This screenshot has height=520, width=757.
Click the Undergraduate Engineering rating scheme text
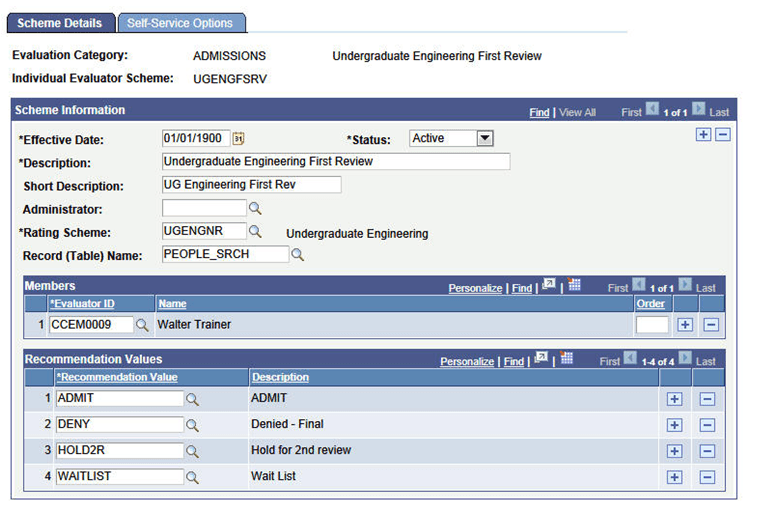coord(357,234)
